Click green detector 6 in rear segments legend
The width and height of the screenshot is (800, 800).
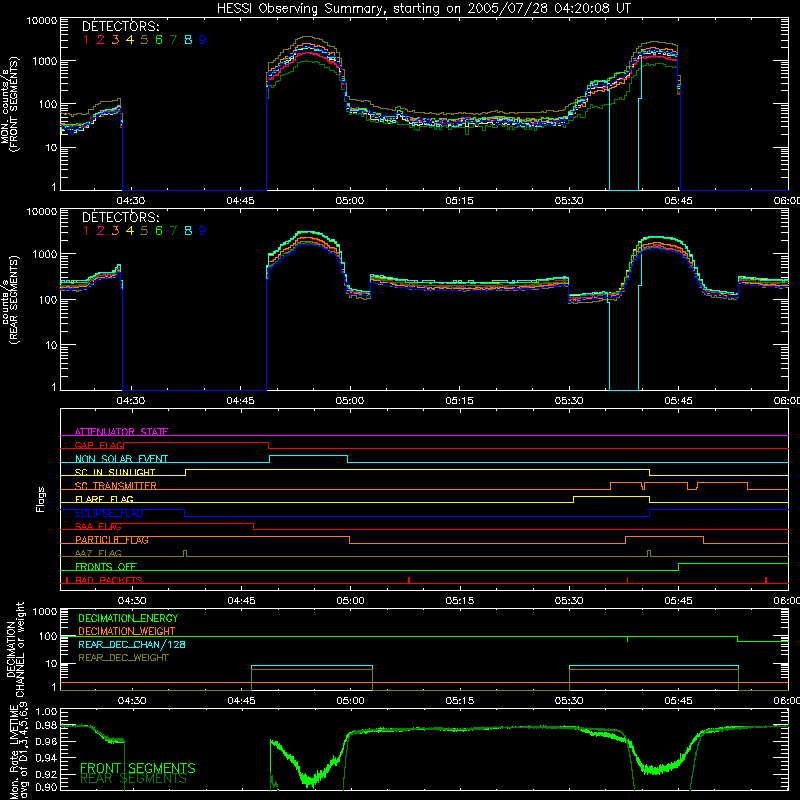[159, 231]
